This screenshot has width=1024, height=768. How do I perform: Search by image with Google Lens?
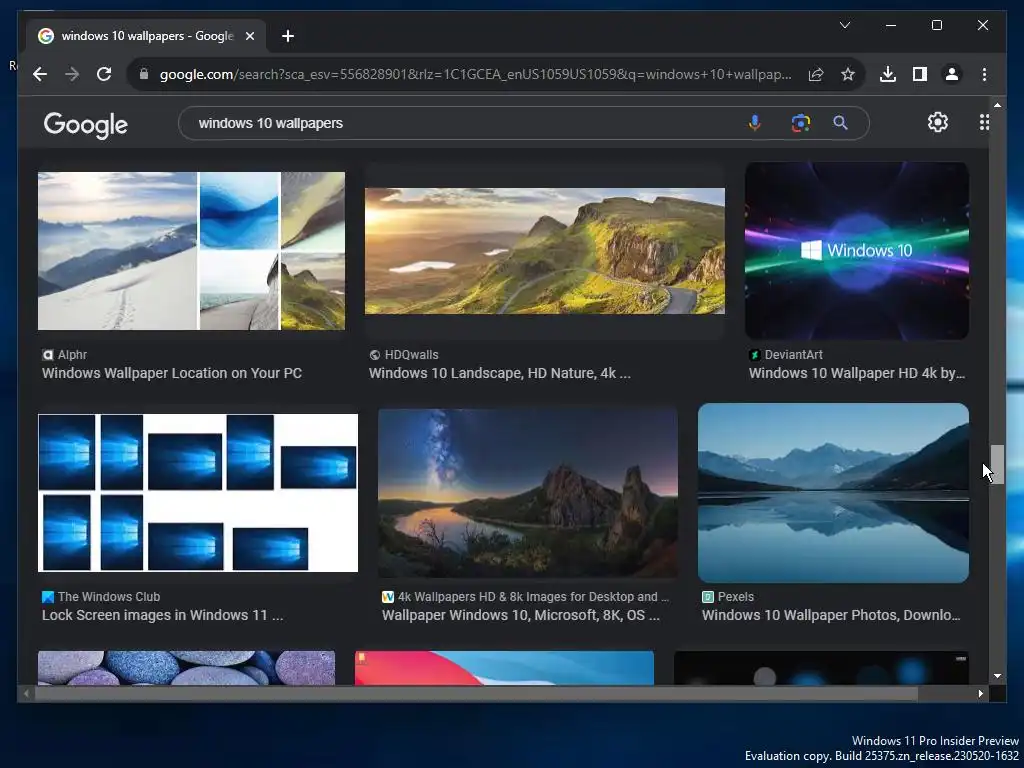(x=801, y=123)
